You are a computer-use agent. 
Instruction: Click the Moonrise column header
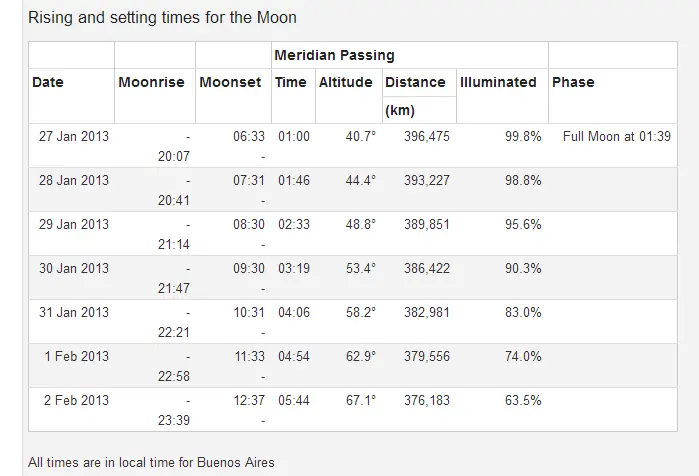coord(152,82)
